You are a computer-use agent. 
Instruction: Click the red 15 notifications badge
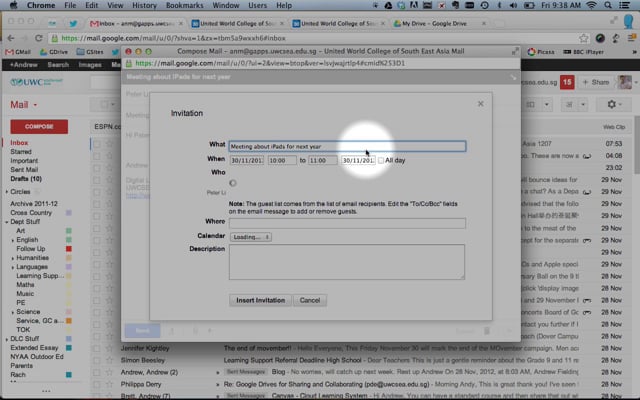coord(567,82)
